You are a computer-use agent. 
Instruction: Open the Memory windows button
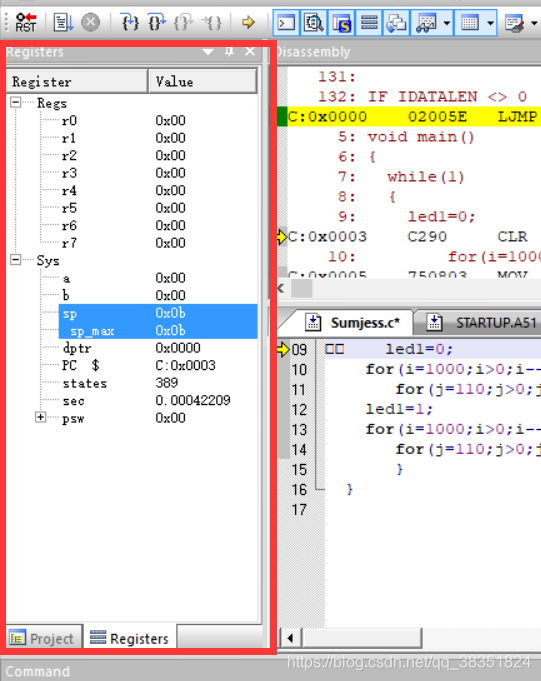[470, 23]
